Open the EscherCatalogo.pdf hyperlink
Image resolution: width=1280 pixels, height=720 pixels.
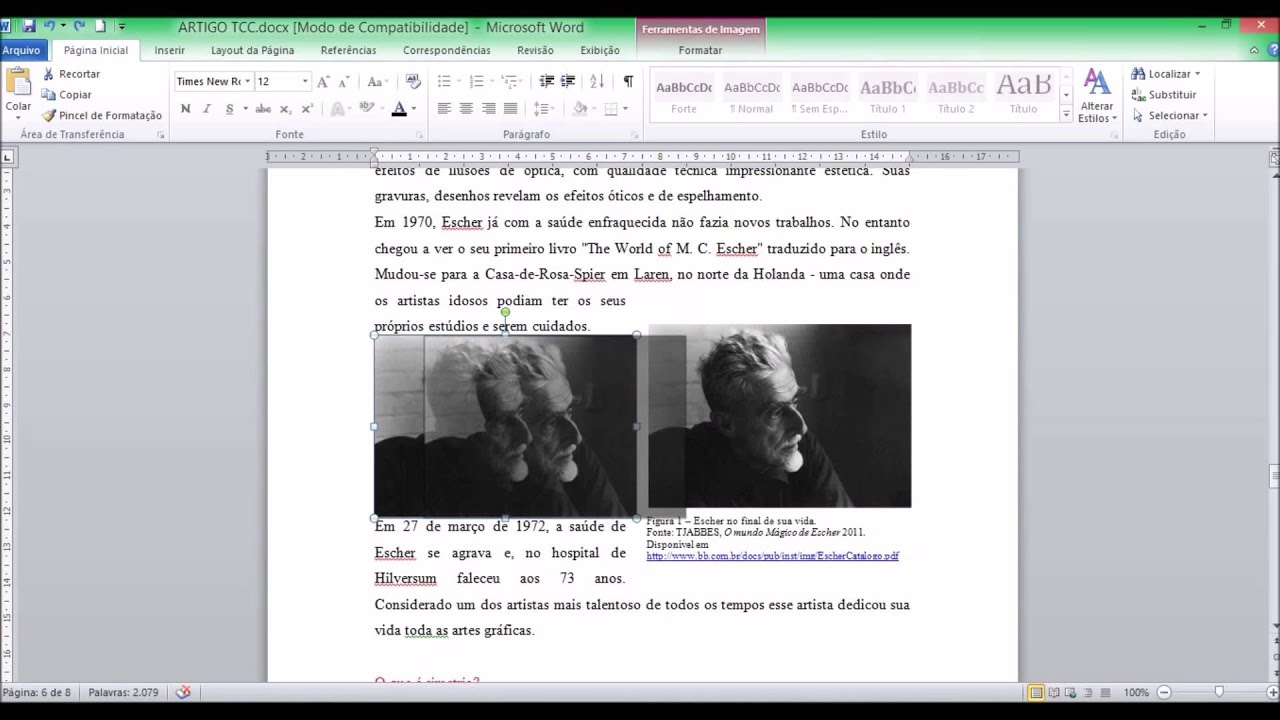click(x=772, y=556)
